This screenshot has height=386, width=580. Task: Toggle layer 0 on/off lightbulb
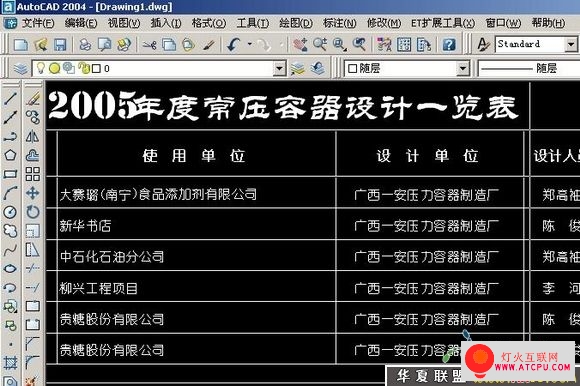(41, 68)
